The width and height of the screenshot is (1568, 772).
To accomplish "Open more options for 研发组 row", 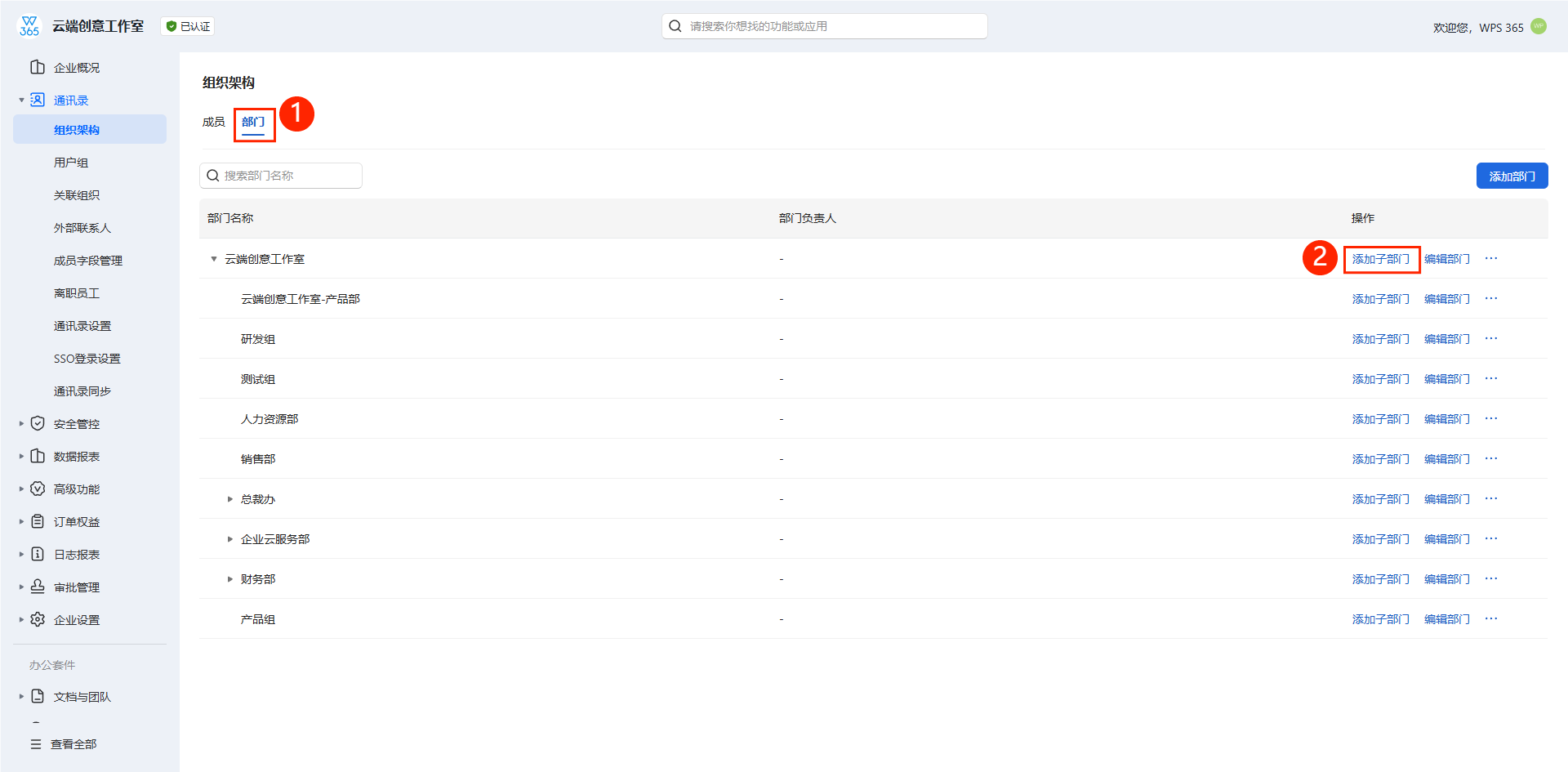I will [x=1491, y=338].
